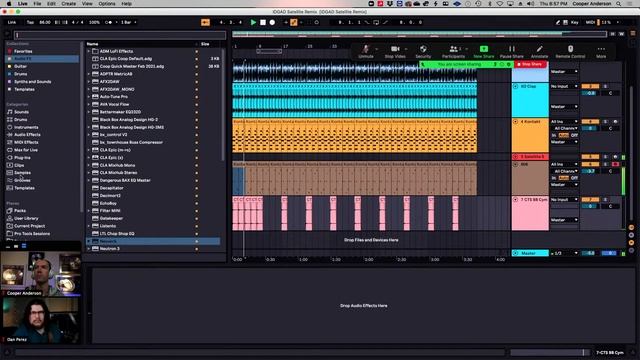Open the File menu
The image size is (640, 360).
click(x=37, y=4)
